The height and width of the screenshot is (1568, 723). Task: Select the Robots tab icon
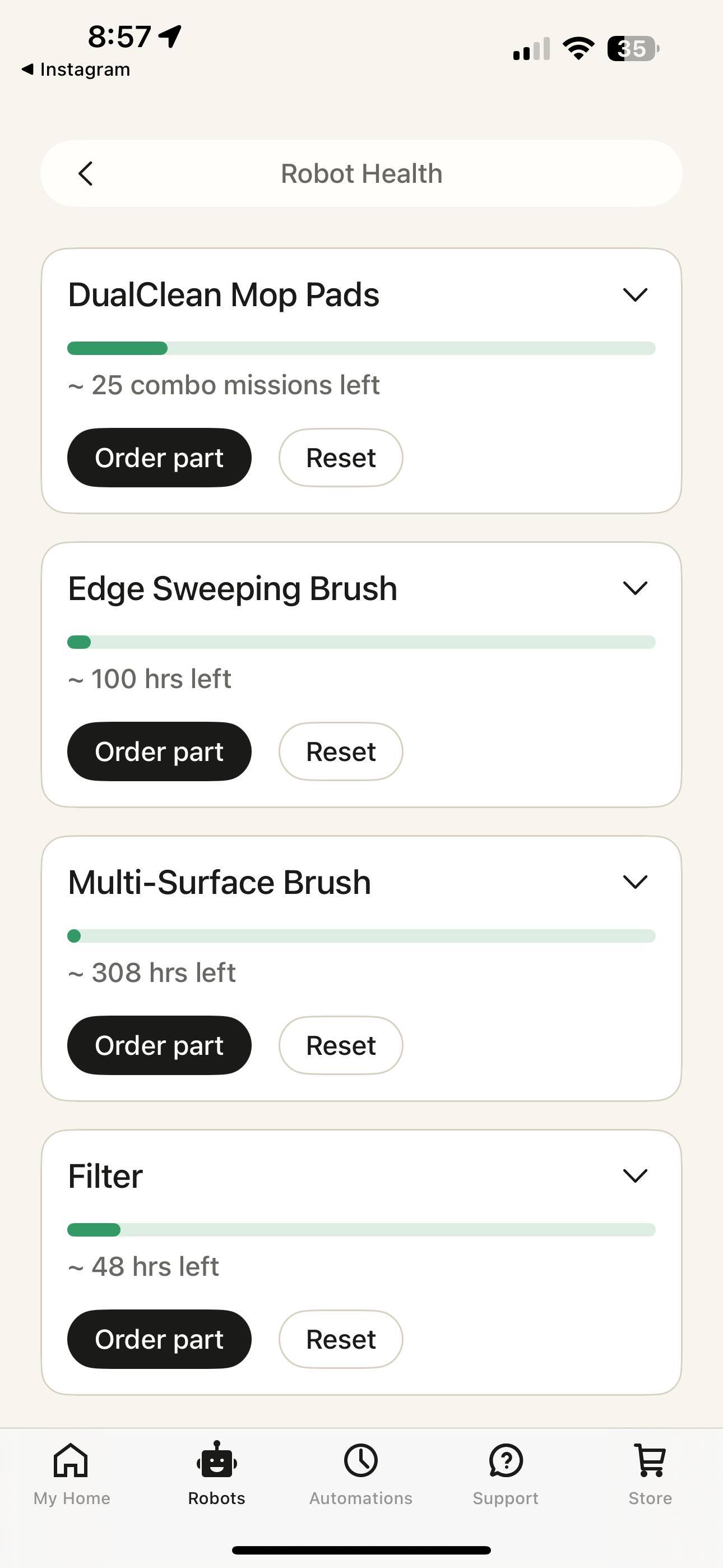coord(217,1460)
